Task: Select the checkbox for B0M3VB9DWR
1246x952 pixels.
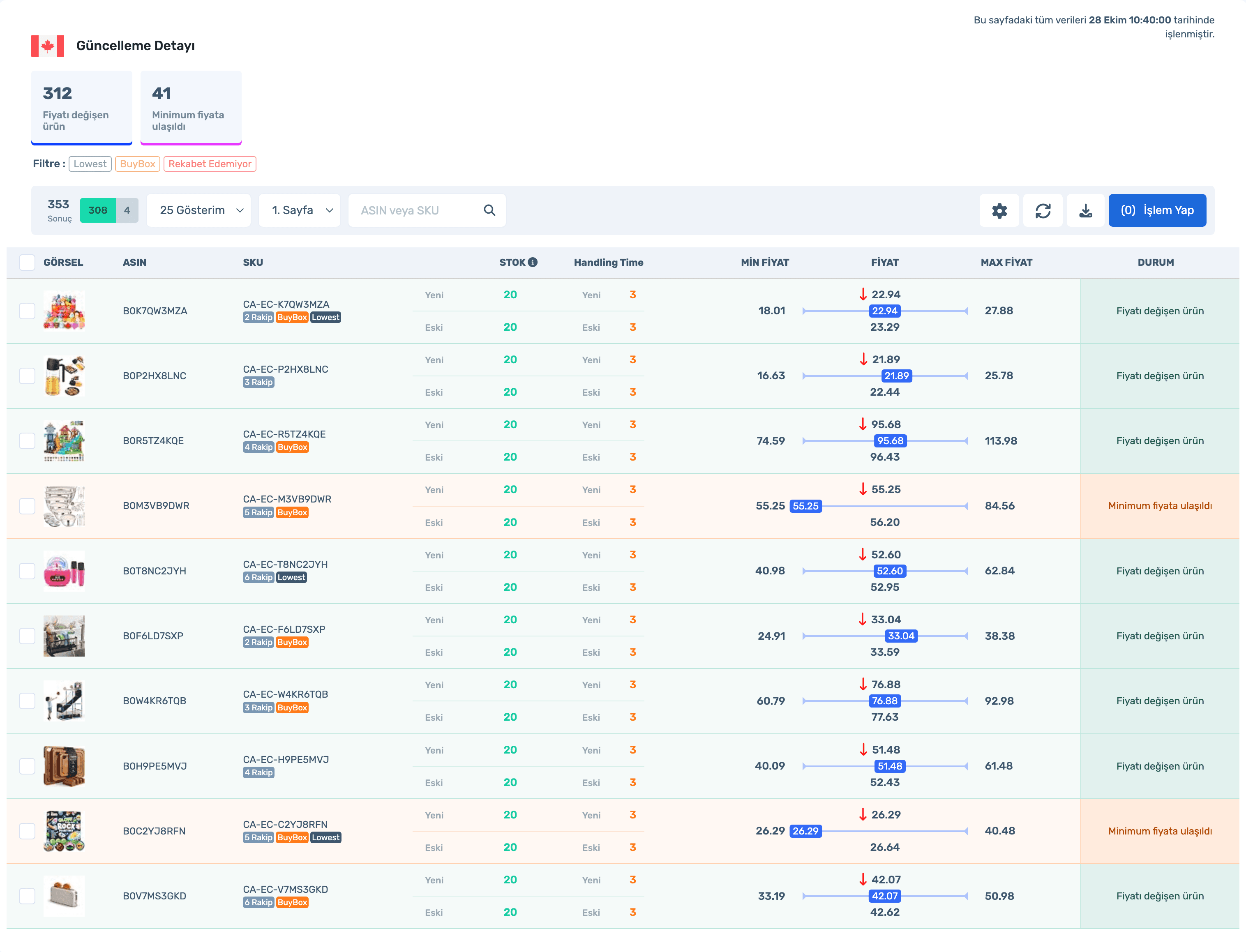Action: click(x=27, y=505)
